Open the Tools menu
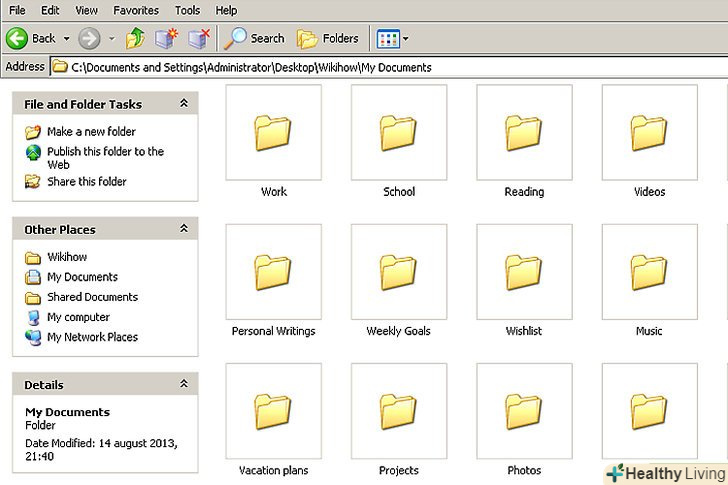 pyautogui.click(x=187, y=10)
